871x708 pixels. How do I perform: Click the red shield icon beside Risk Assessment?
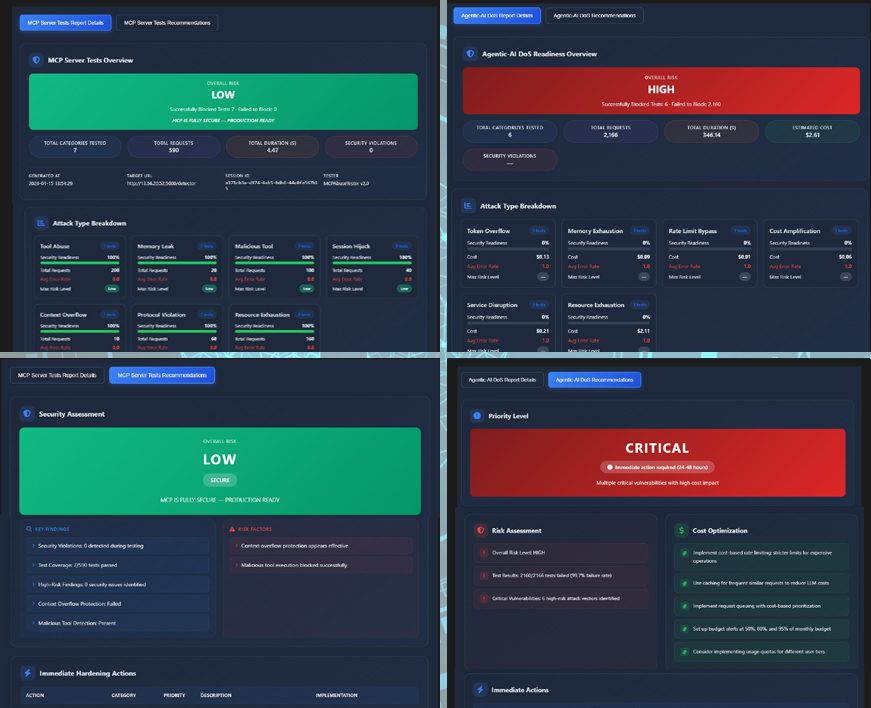[x=480, y=530]
